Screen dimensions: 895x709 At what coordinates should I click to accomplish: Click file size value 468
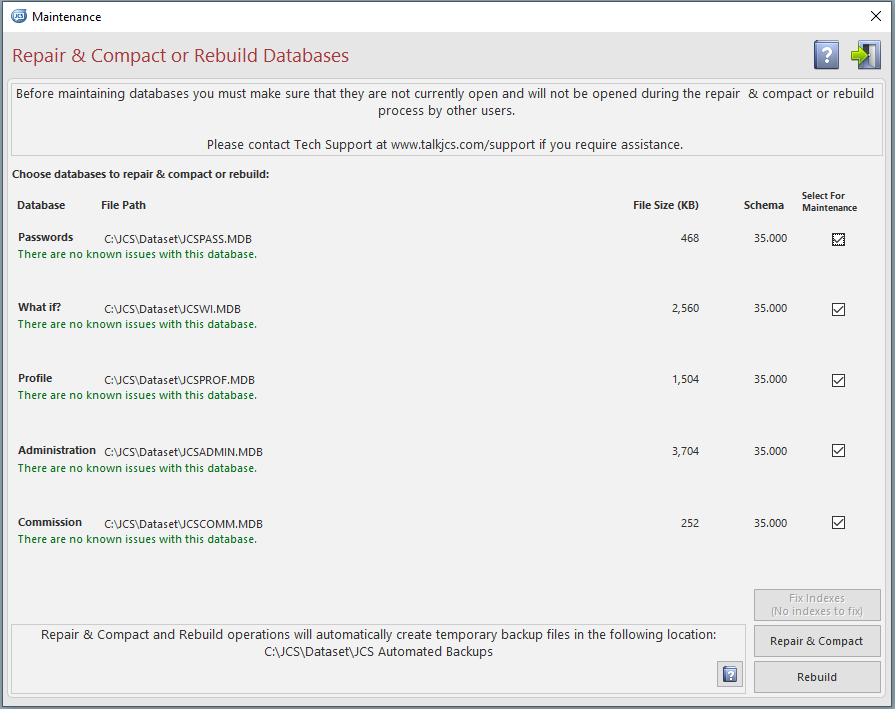click(690, 238)
